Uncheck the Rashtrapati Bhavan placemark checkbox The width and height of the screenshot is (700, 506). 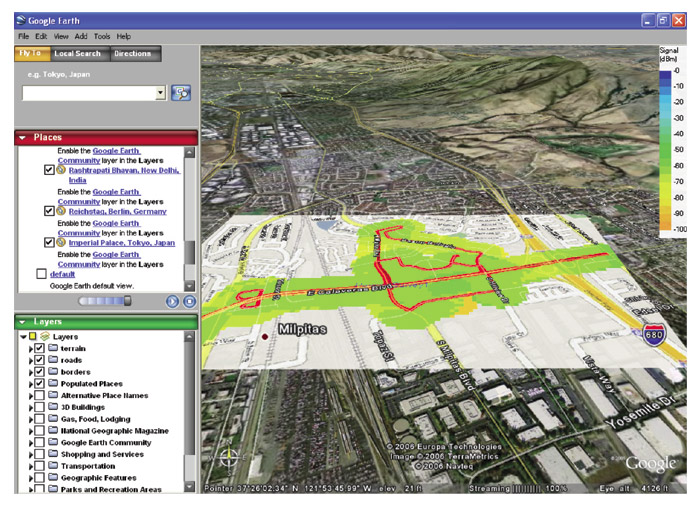pyautogui.click(x=49, y=170)
